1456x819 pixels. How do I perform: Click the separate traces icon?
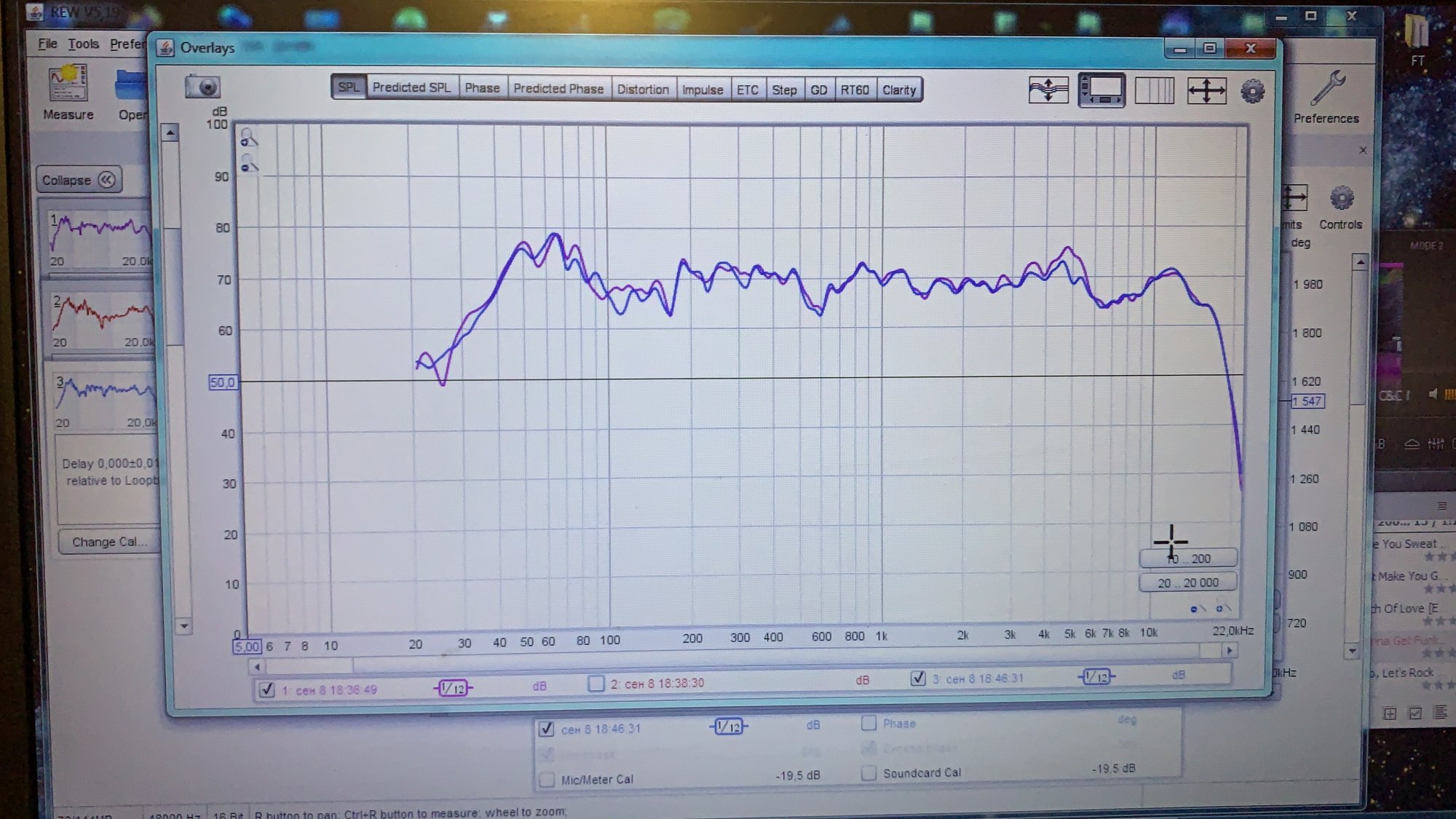tap(1048, 90)
